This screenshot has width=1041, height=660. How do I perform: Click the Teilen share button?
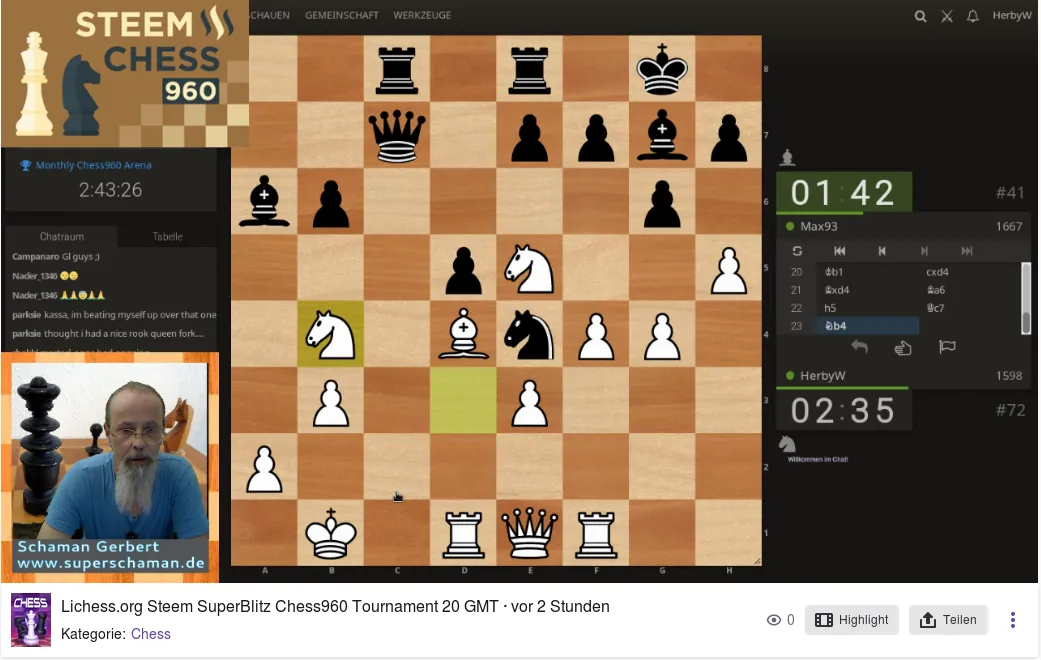point(948,619)
